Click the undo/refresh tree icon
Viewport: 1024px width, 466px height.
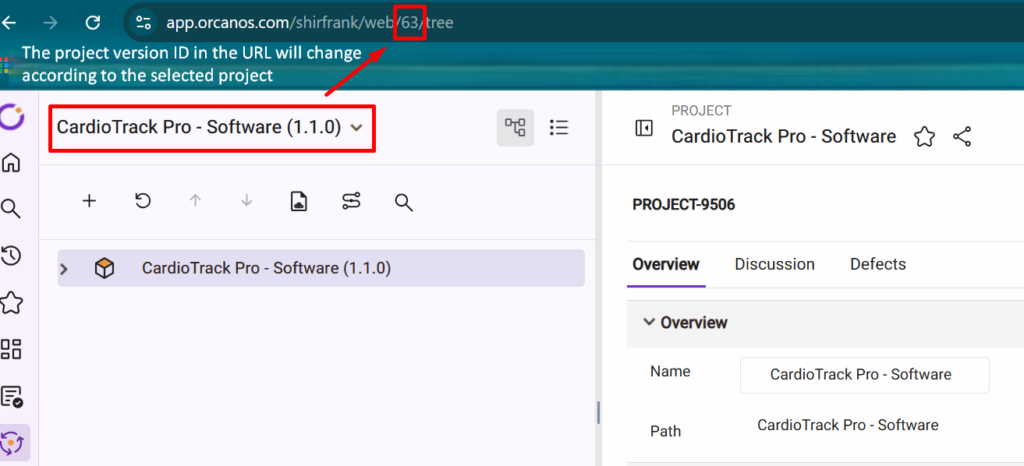click(143, 202)
